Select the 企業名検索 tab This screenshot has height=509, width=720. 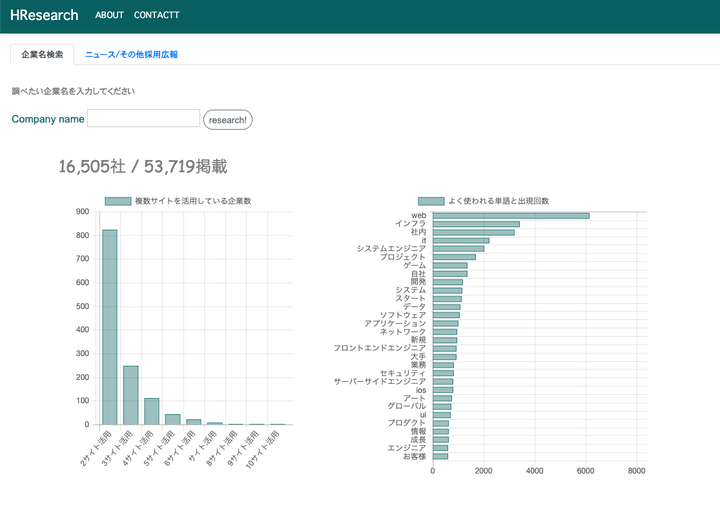coord(42,54)
